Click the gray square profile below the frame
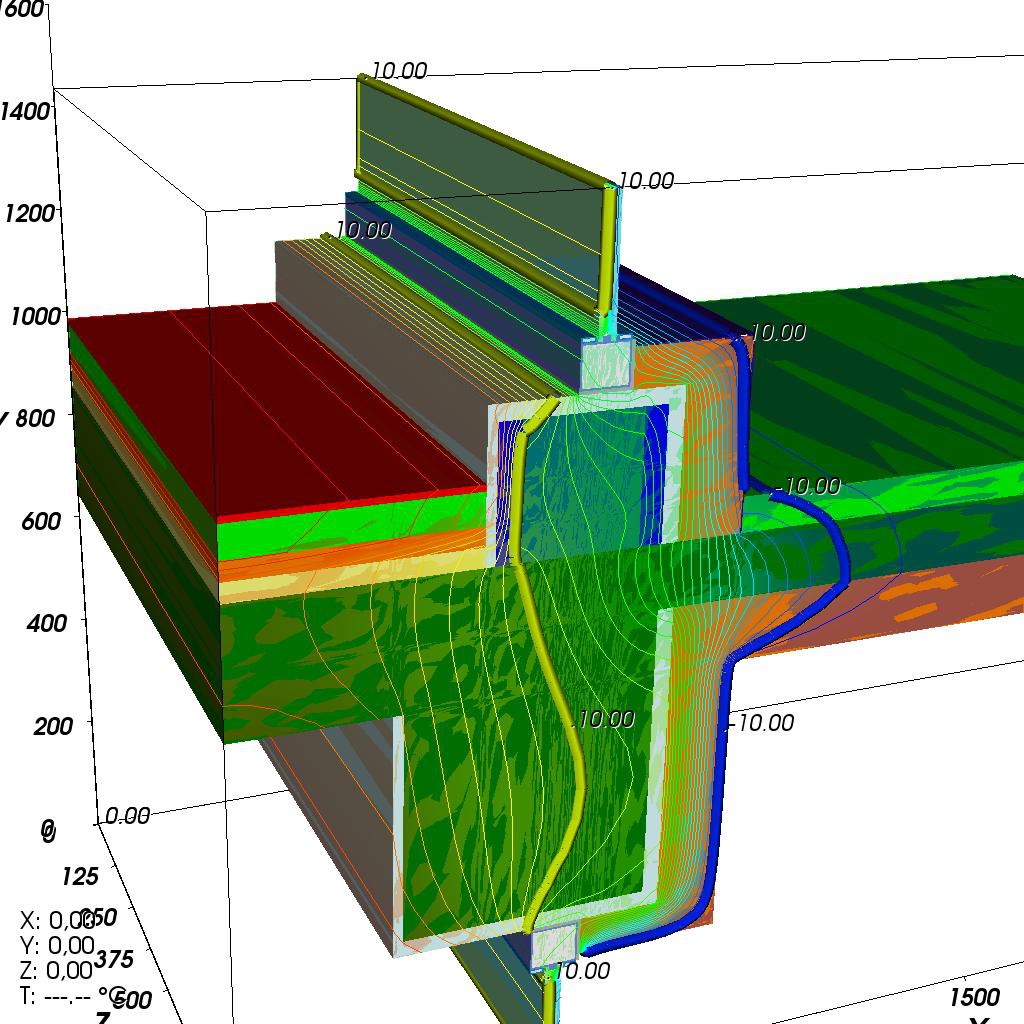Viewport: 1024px width, 1024px height. (x=553, y=945)
